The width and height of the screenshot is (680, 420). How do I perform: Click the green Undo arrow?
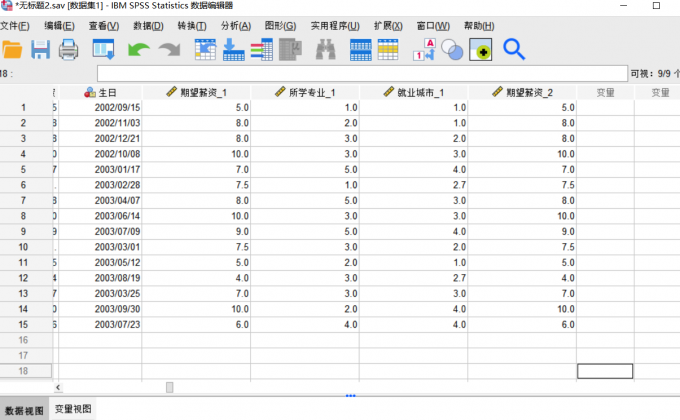[x=138, y=48]
